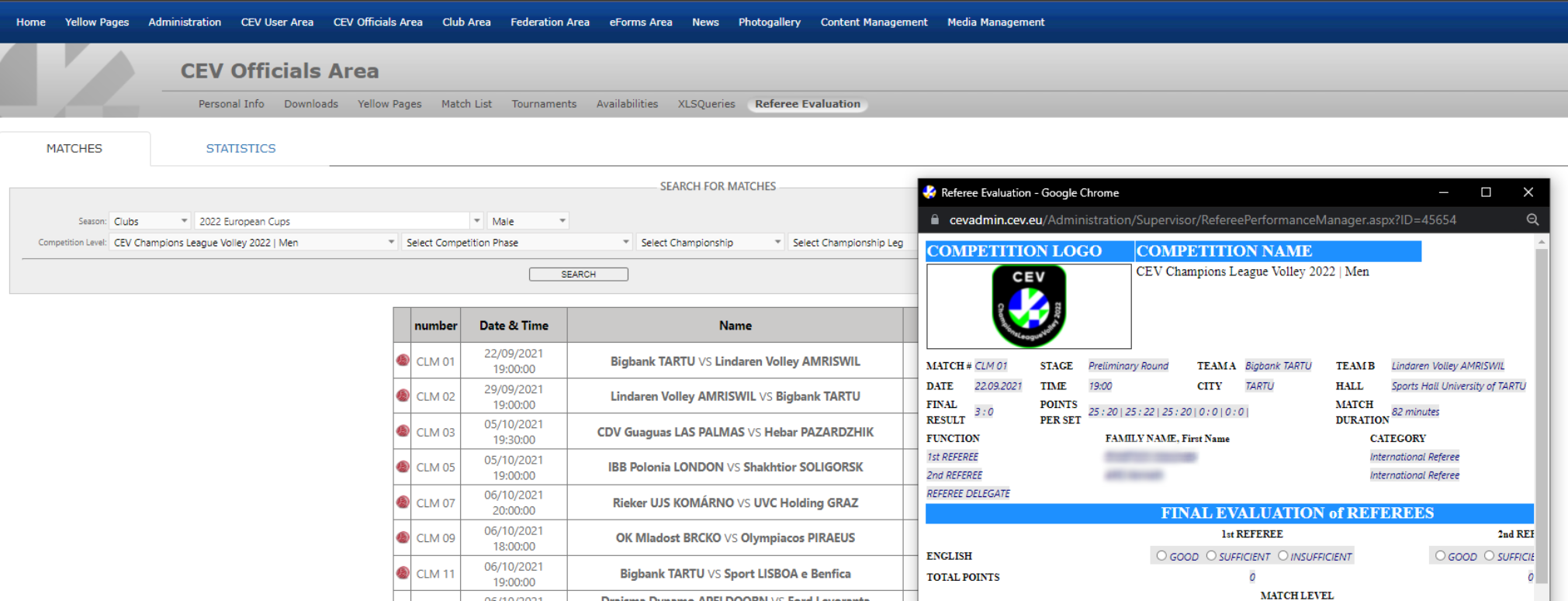Click Bigbank TARTU vs Lindaren Volley AMRISWIL match
1568x601 pixels.
(735, 361)
